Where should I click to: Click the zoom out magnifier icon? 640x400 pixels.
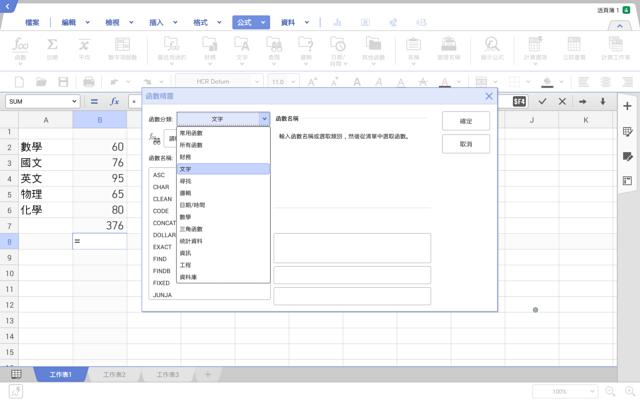(x=610, y=391)
